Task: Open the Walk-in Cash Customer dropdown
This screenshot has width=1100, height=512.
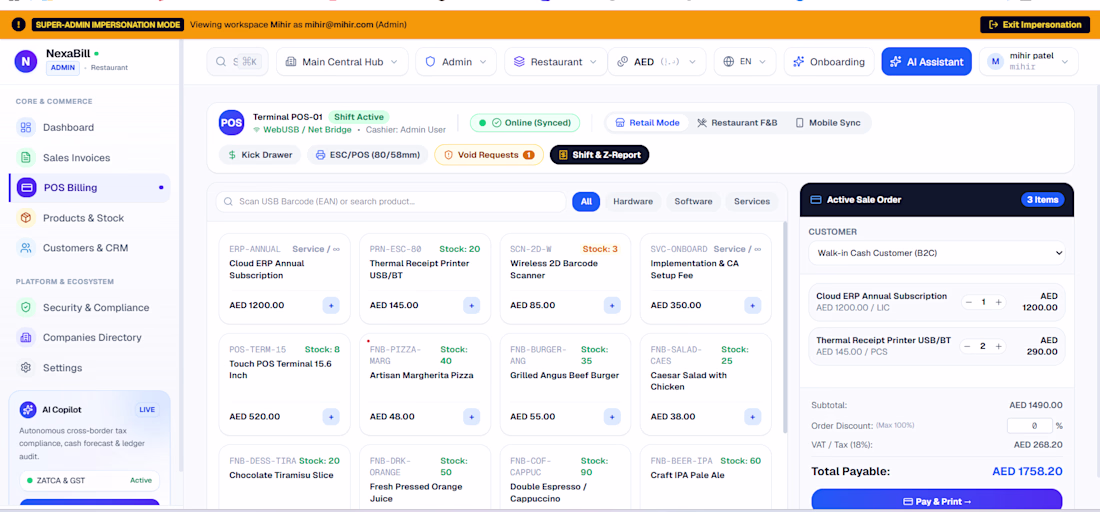Action: click(937, 253)
